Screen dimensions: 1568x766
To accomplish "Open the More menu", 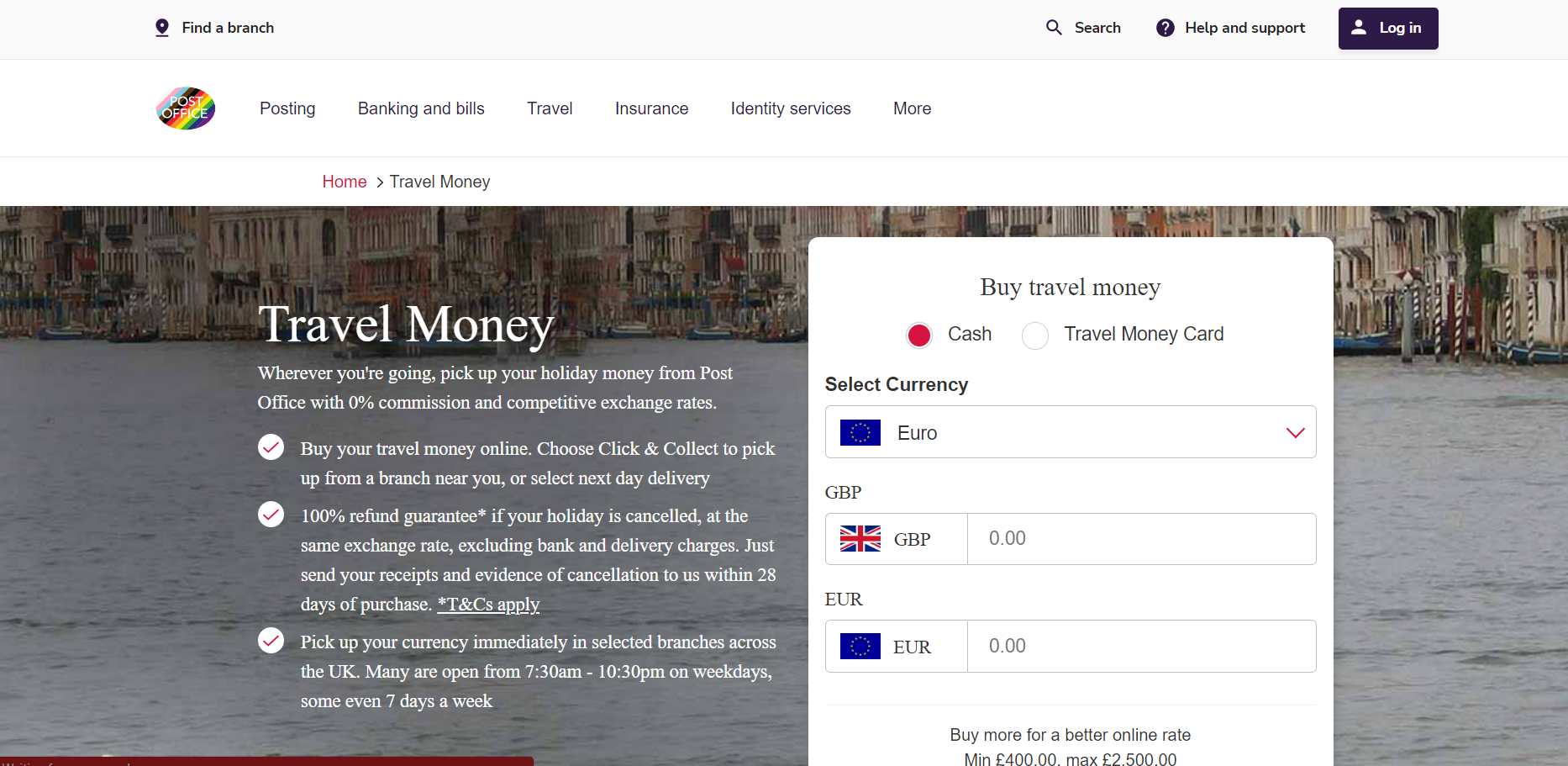I will (x=912, y=108).
